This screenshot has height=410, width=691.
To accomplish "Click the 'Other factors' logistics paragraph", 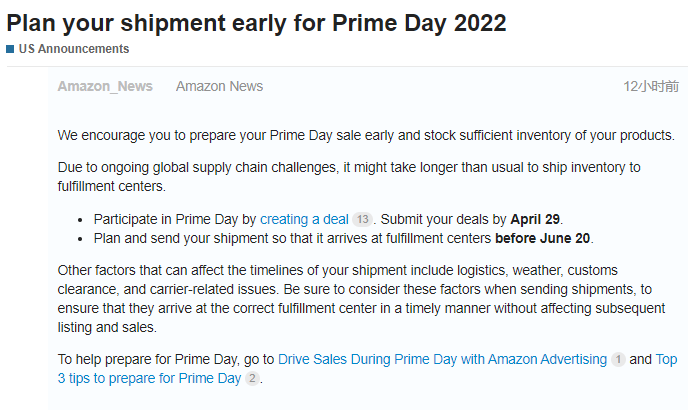I will tap(361, 298).
